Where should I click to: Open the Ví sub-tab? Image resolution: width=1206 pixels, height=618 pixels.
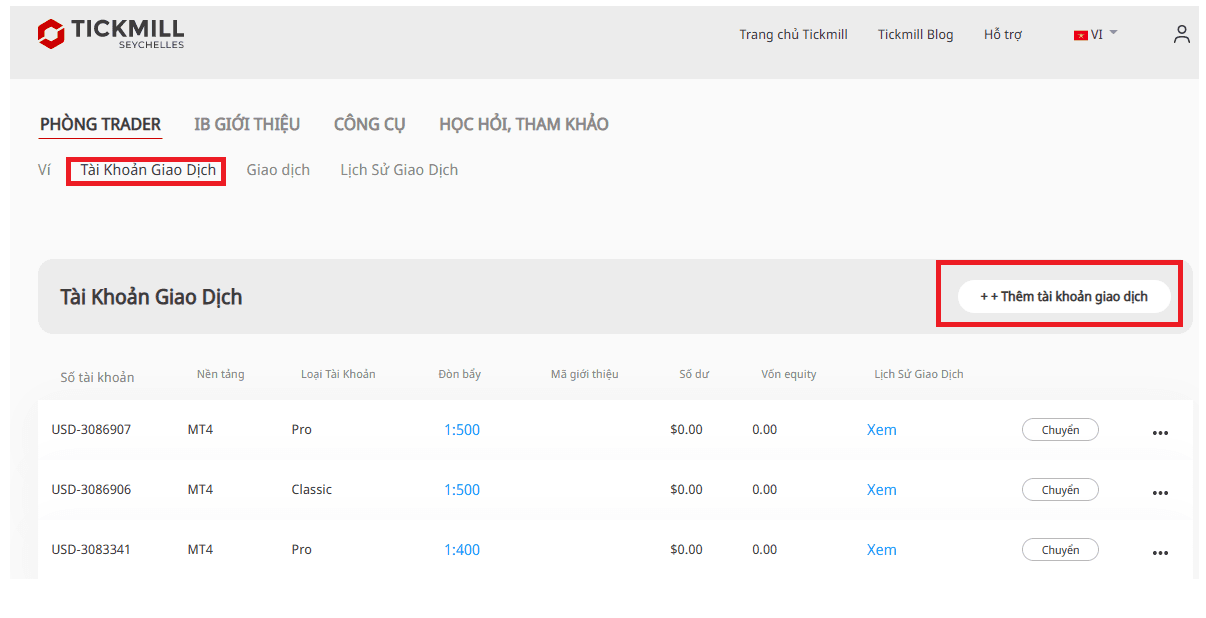(x=44, y=170)
